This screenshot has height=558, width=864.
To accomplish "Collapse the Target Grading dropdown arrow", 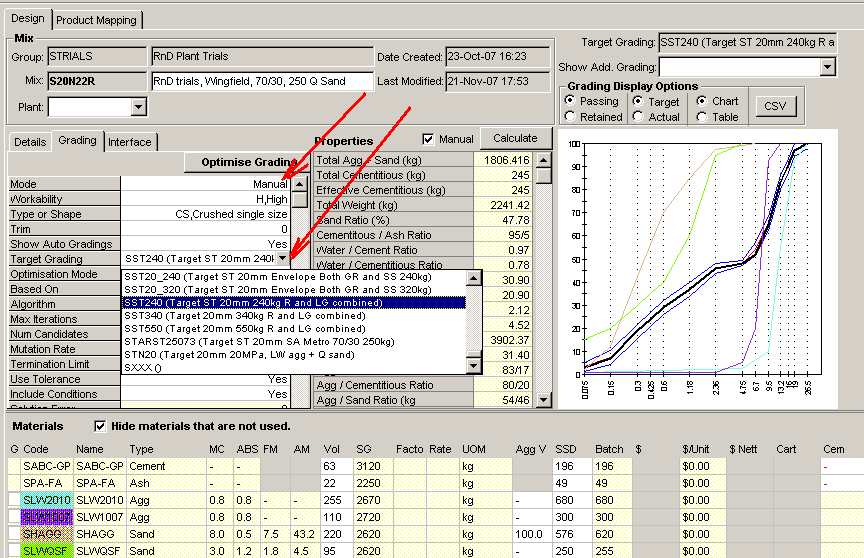I will pos(283,259).
